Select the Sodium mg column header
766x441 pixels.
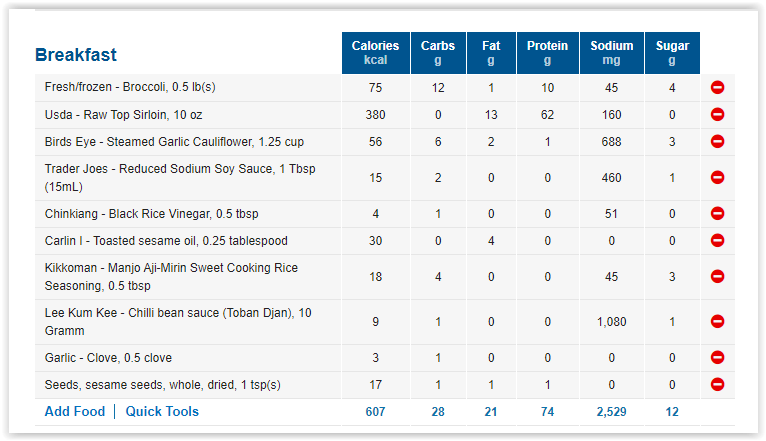pyautogui.click(x=612, y=53)
